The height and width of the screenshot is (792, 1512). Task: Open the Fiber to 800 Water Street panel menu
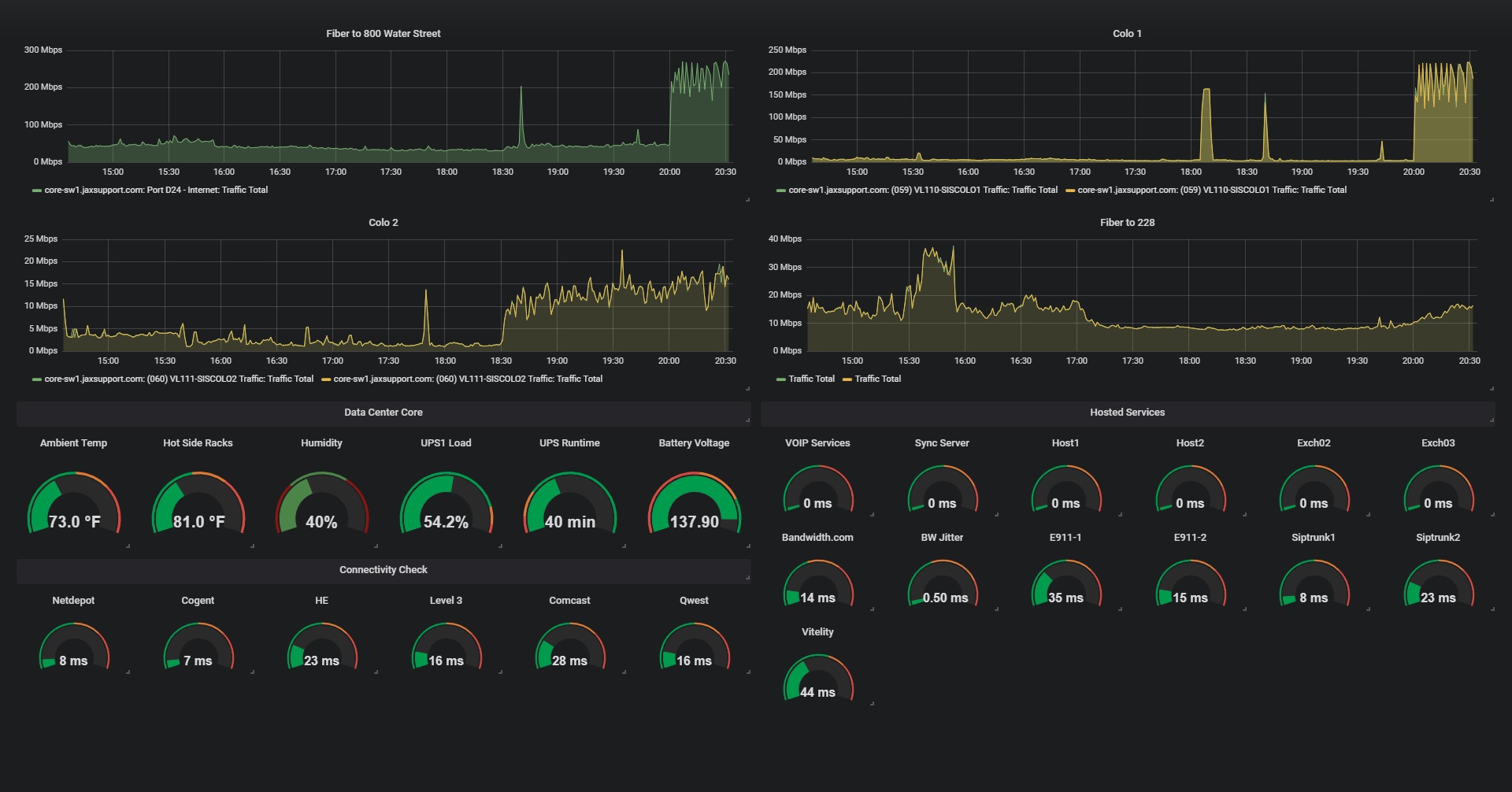383,33
